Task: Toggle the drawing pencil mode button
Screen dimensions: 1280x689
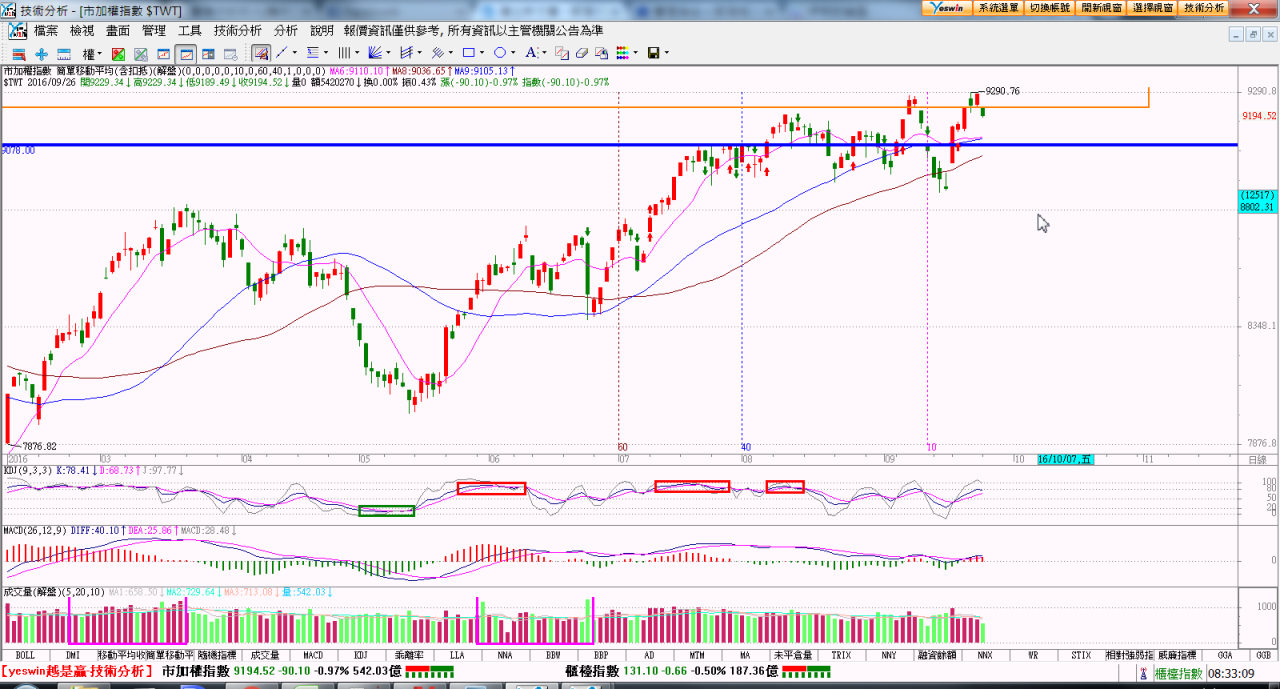Action: 260,53
